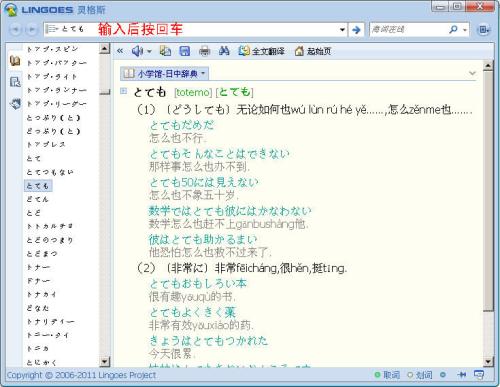Image resolution: width=500 pixels, height=387 pixels.
Task: Select とど in word list
Action: pos(34,213)
